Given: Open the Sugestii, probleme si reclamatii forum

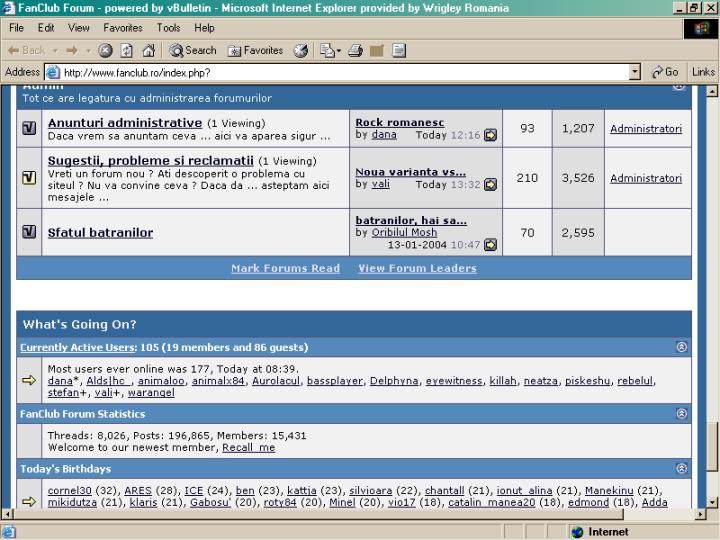Looking at the screenshot, I should (151, 161).
